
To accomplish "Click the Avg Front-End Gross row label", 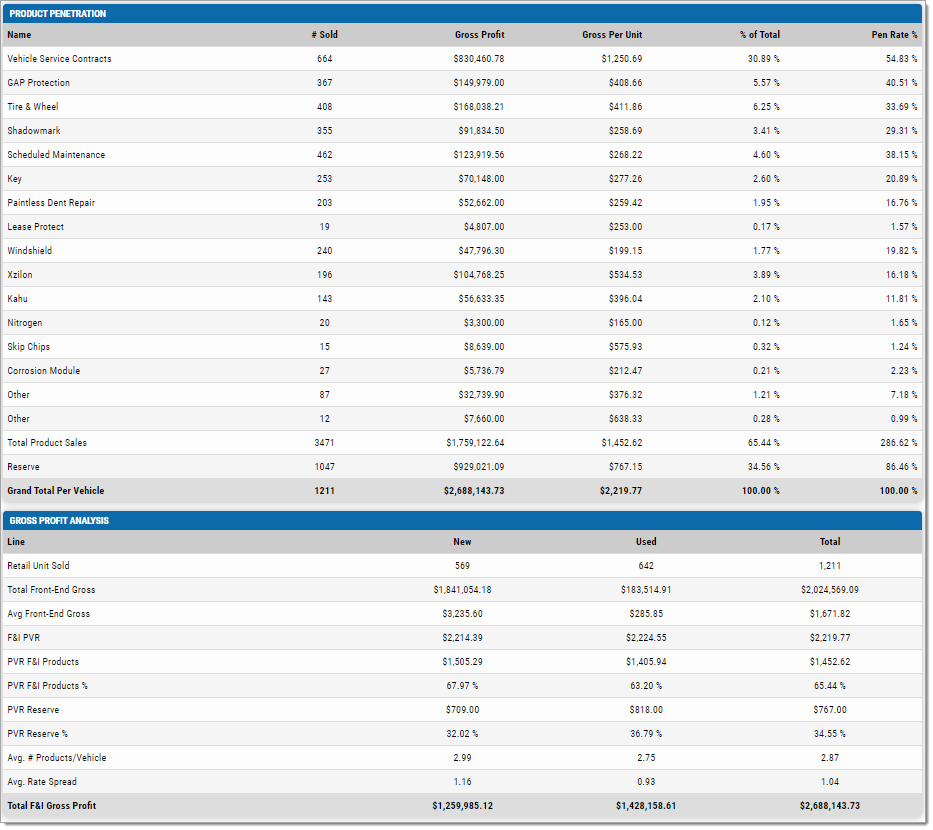I will coord(49,614).
